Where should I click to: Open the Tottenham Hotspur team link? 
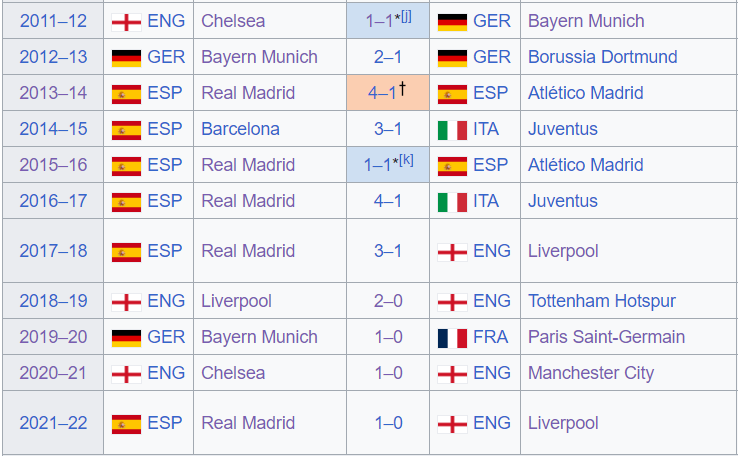pyautogui.click(x=602, y=301)
